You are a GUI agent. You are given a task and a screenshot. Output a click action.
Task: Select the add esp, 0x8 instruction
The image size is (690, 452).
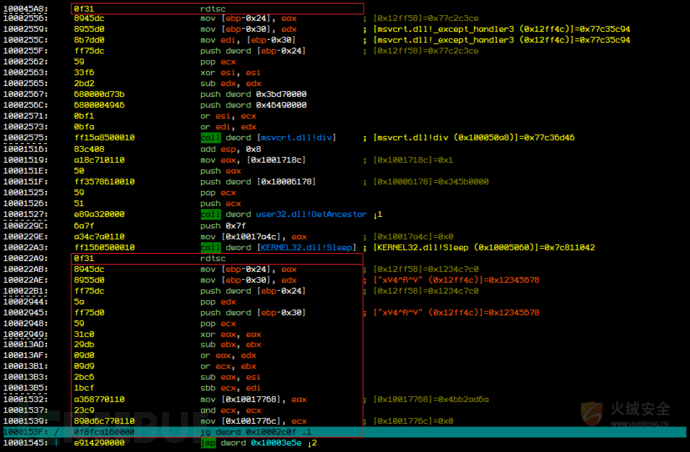click(231, 149)
